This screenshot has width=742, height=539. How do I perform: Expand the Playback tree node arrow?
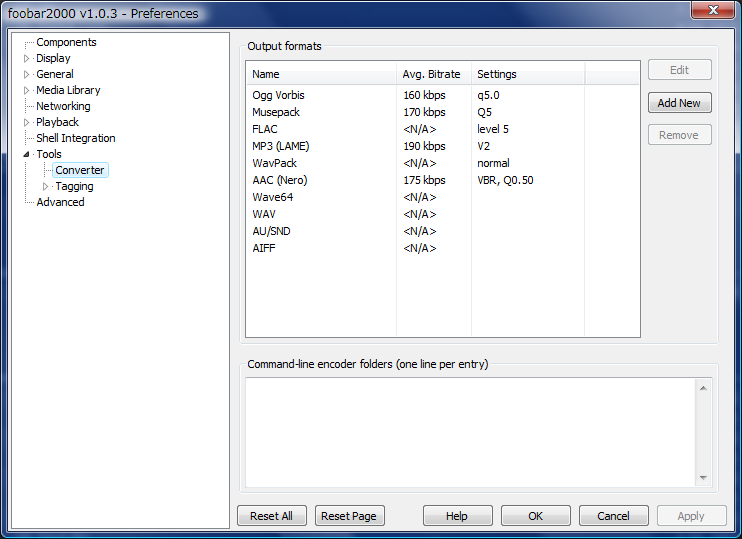(x=26, y=123)
